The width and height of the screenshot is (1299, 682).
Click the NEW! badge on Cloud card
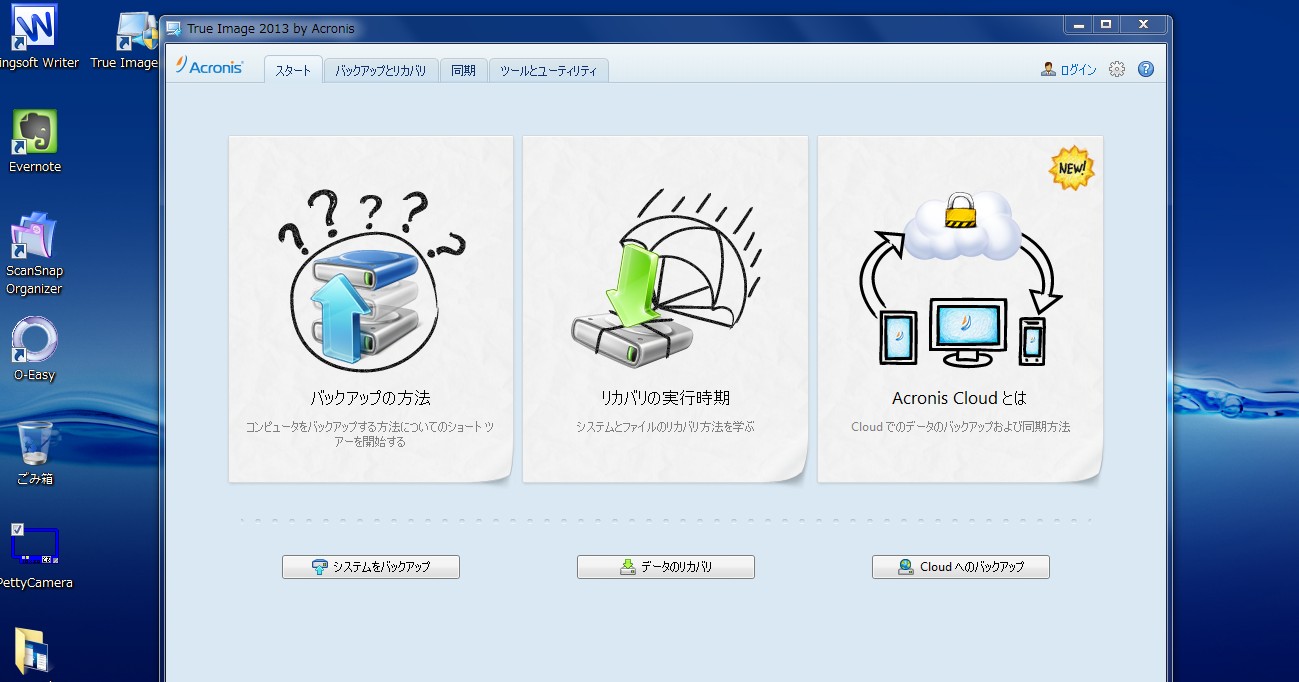coord(1071,168)
